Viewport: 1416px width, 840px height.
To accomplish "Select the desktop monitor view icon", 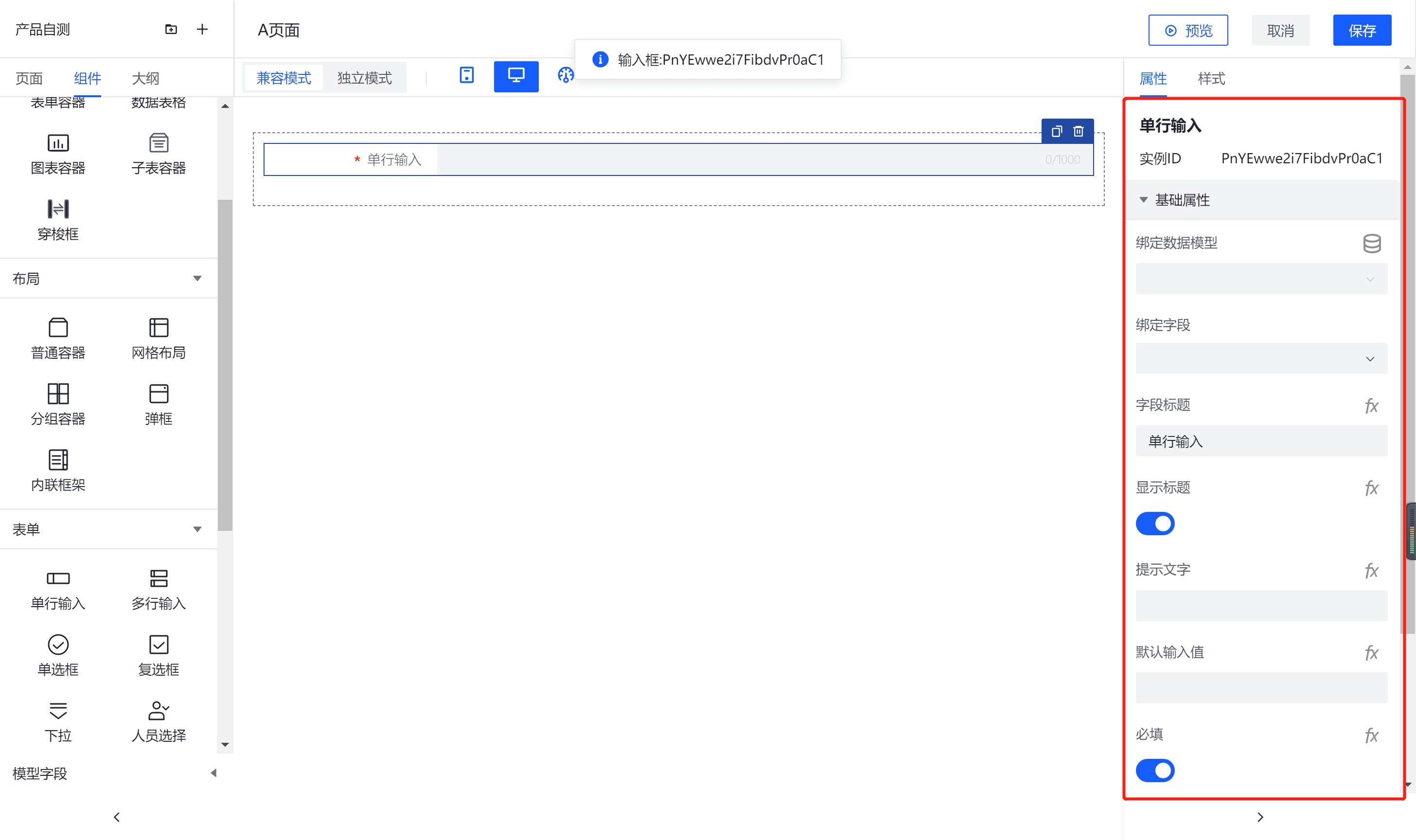I will pos(516,75).
